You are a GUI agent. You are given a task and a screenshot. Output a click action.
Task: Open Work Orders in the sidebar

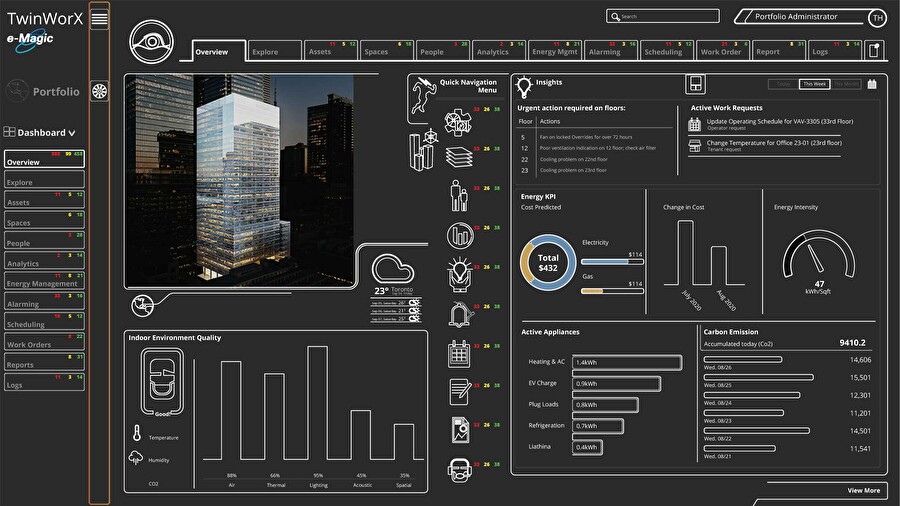(44, 341)
